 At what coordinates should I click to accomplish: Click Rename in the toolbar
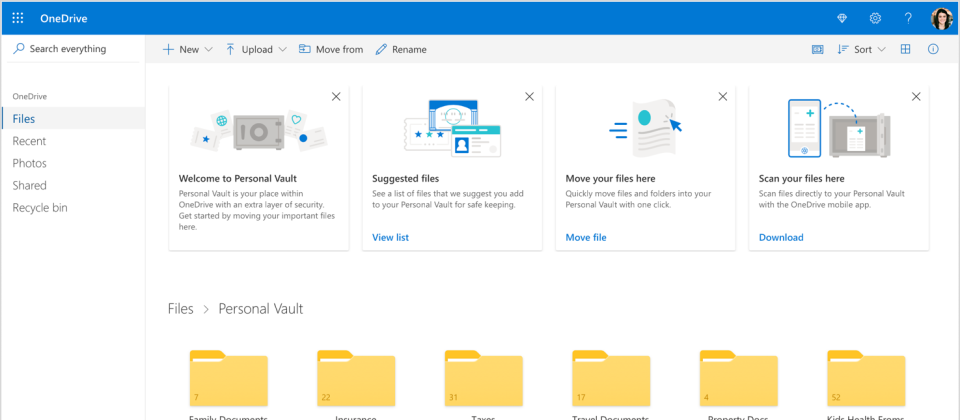click(401, 50)
